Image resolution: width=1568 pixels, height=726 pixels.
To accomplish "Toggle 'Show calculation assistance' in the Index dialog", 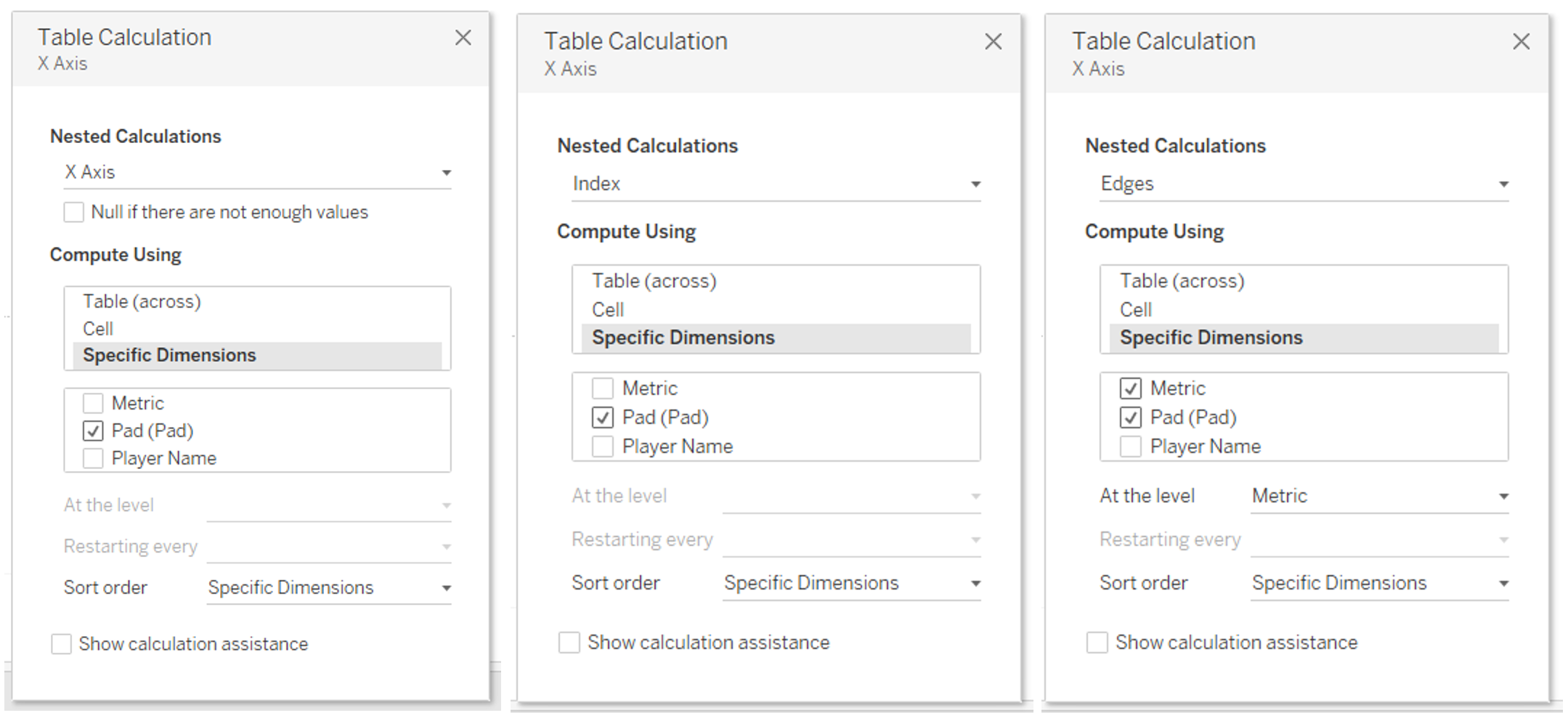I will tap(569, 643).
